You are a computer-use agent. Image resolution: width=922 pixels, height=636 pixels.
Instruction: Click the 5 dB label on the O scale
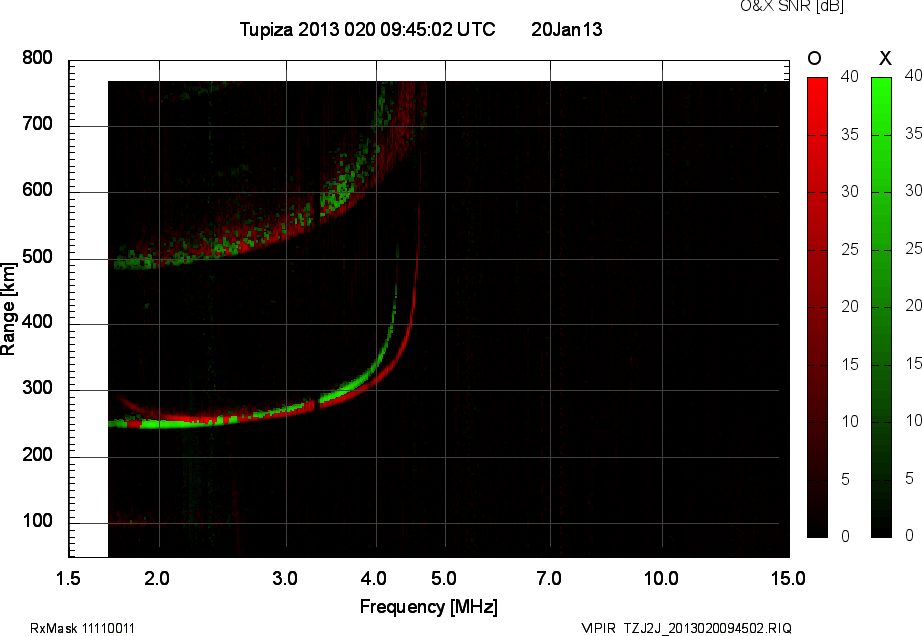click(846, 479)
